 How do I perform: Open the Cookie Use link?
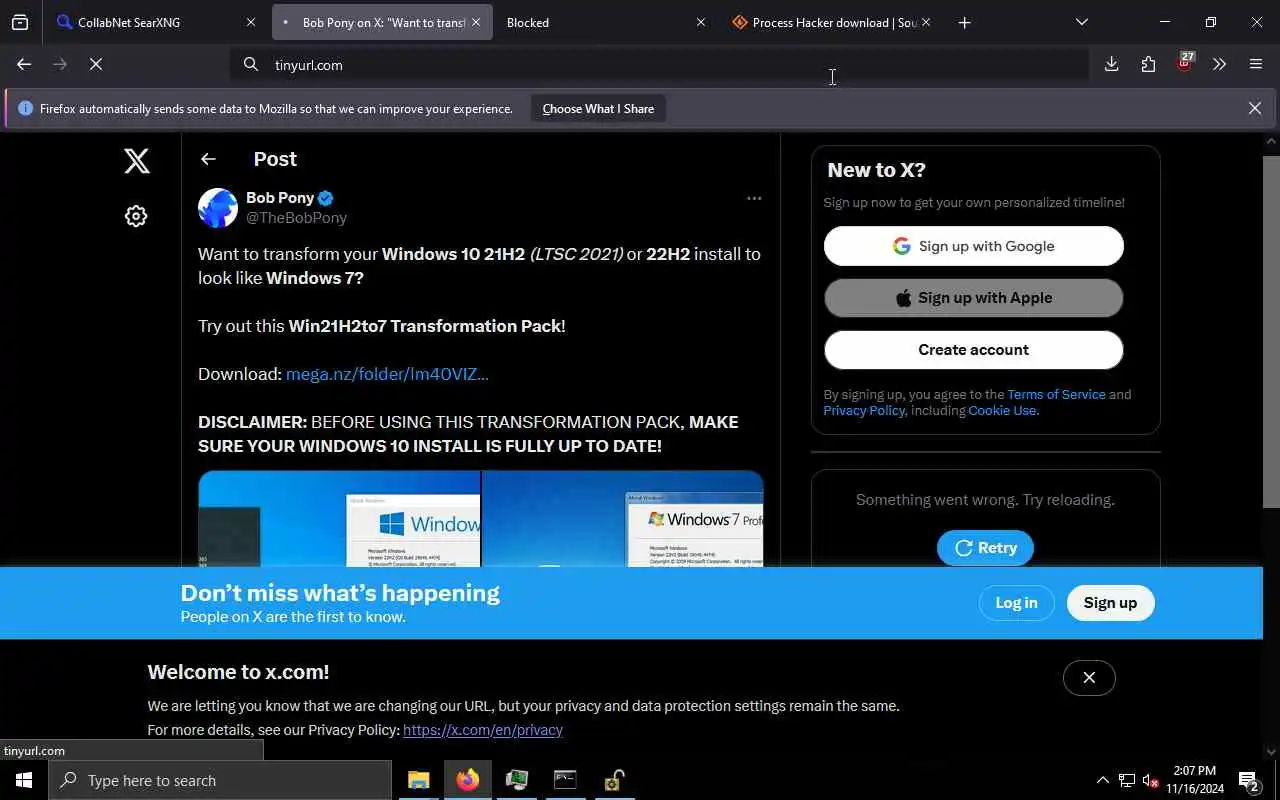(1002, 410)
